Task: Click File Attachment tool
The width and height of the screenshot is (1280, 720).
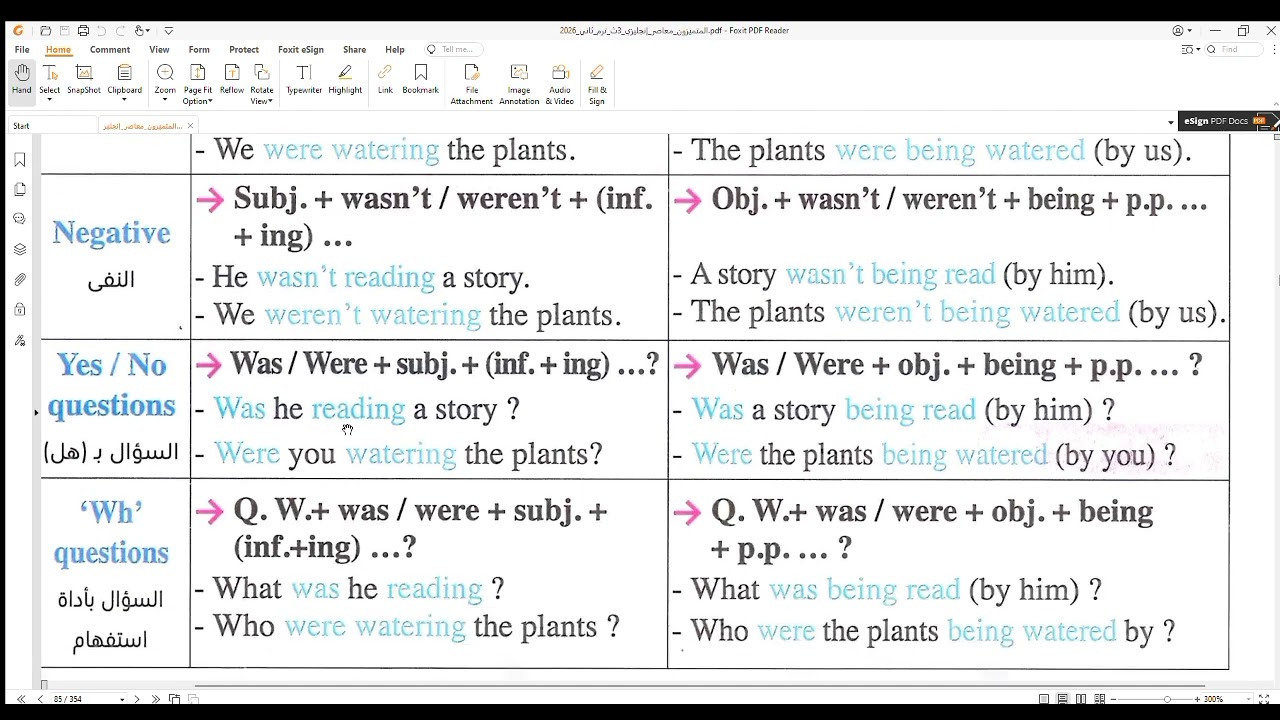Action: 472,84
